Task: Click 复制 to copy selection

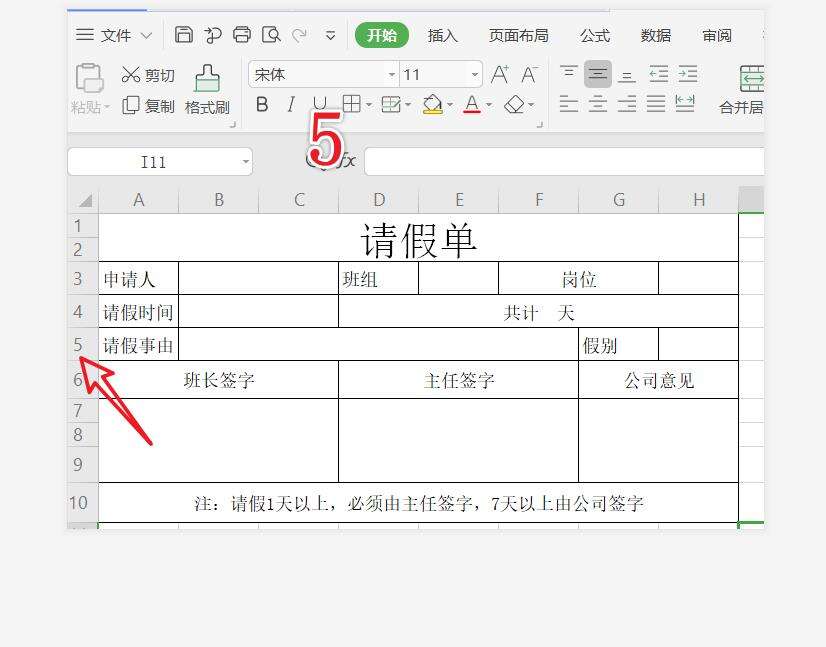Action: click(148, 106)
